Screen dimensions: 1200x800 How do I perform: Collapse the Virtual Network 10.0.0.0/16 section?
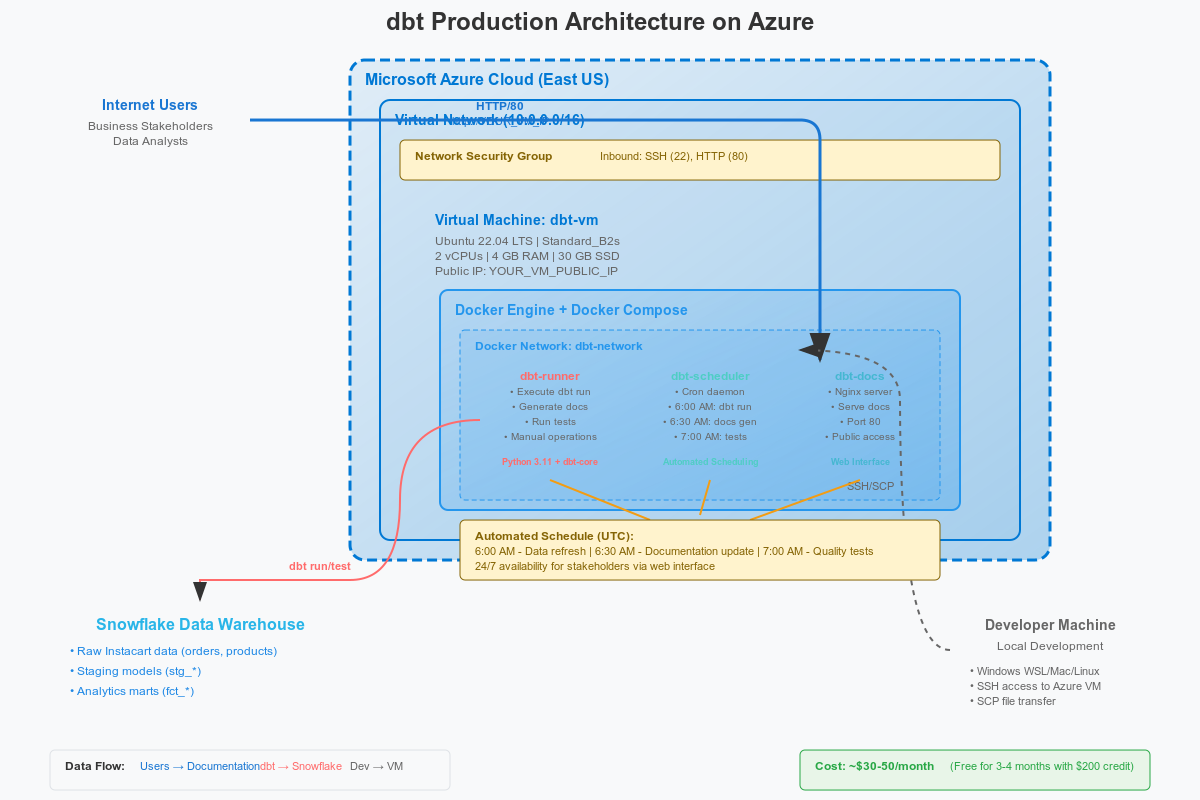coord(491,120)
